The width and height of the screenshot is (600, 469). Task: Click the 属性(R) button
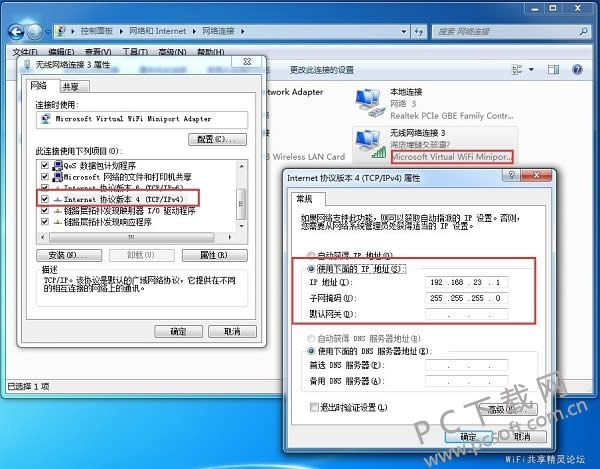[215, 255]
